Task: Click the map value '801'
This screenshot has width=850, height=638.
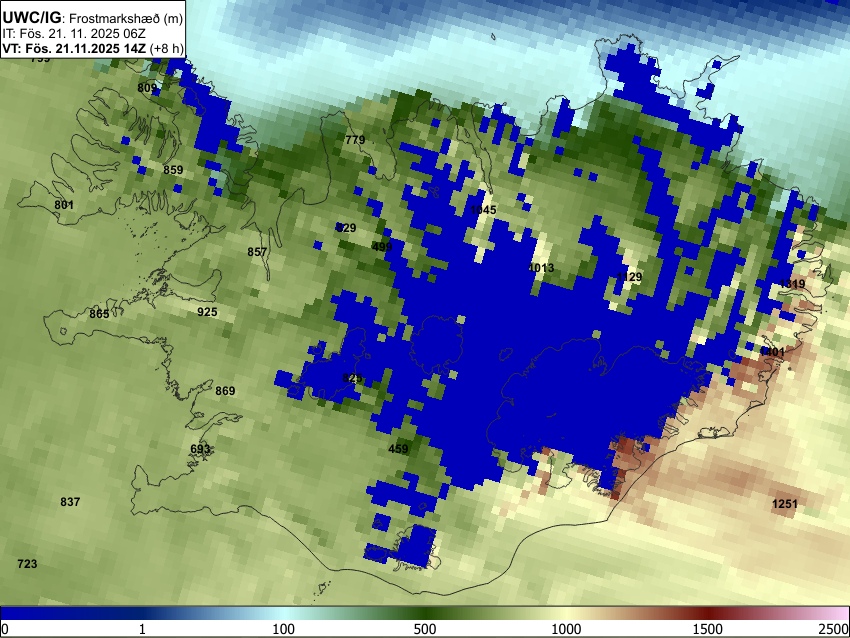Action: click(64, 205)
